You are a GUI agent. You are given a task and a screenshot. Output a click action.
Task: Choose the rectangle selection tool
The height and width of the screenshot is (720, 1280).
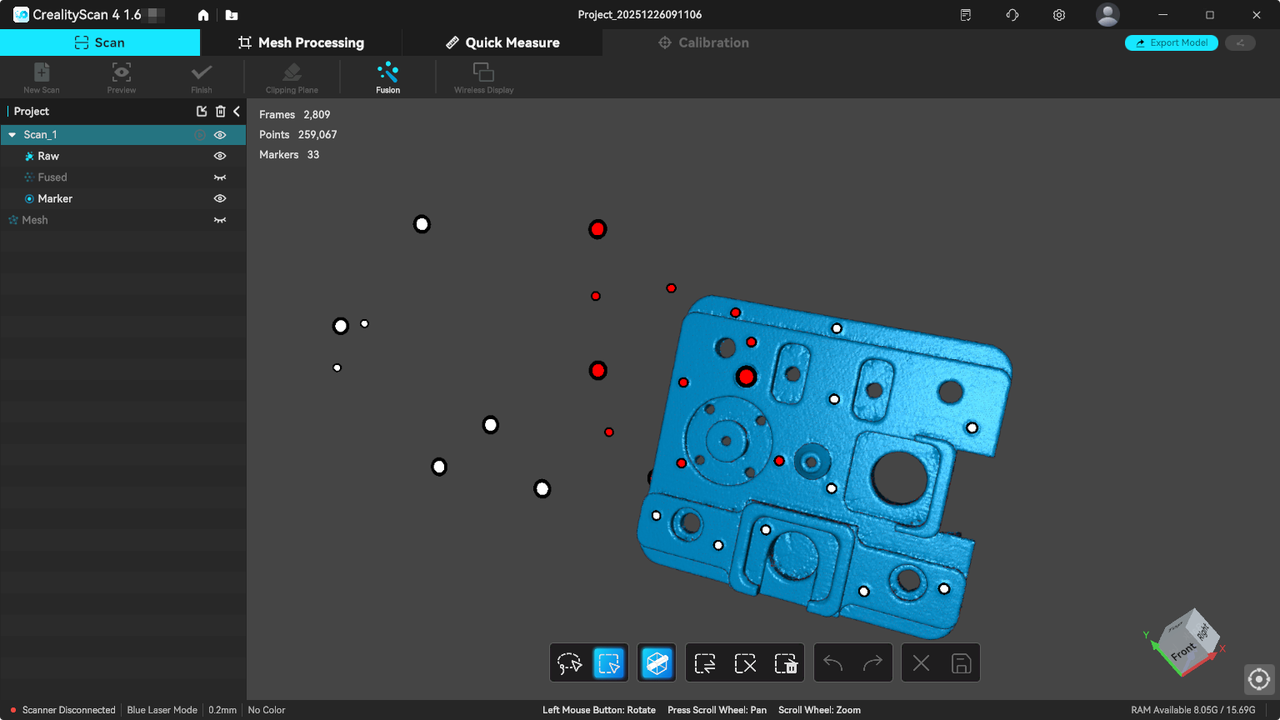click(x=609, y=663)
